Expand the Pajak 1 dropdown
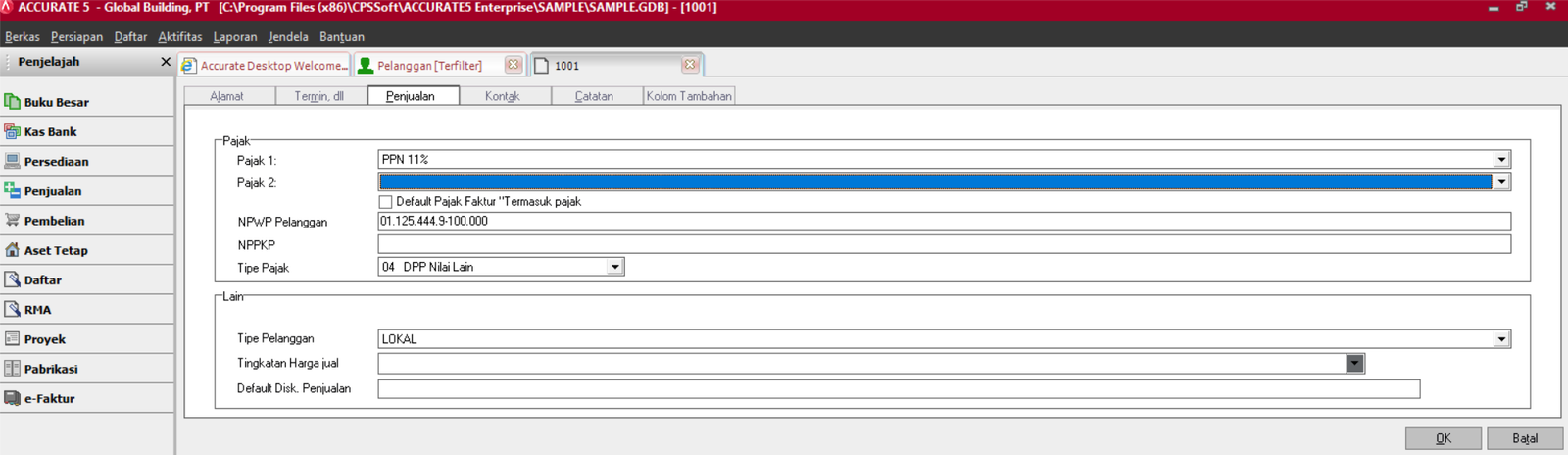 pyautogui.click(x=1500, y=160)
